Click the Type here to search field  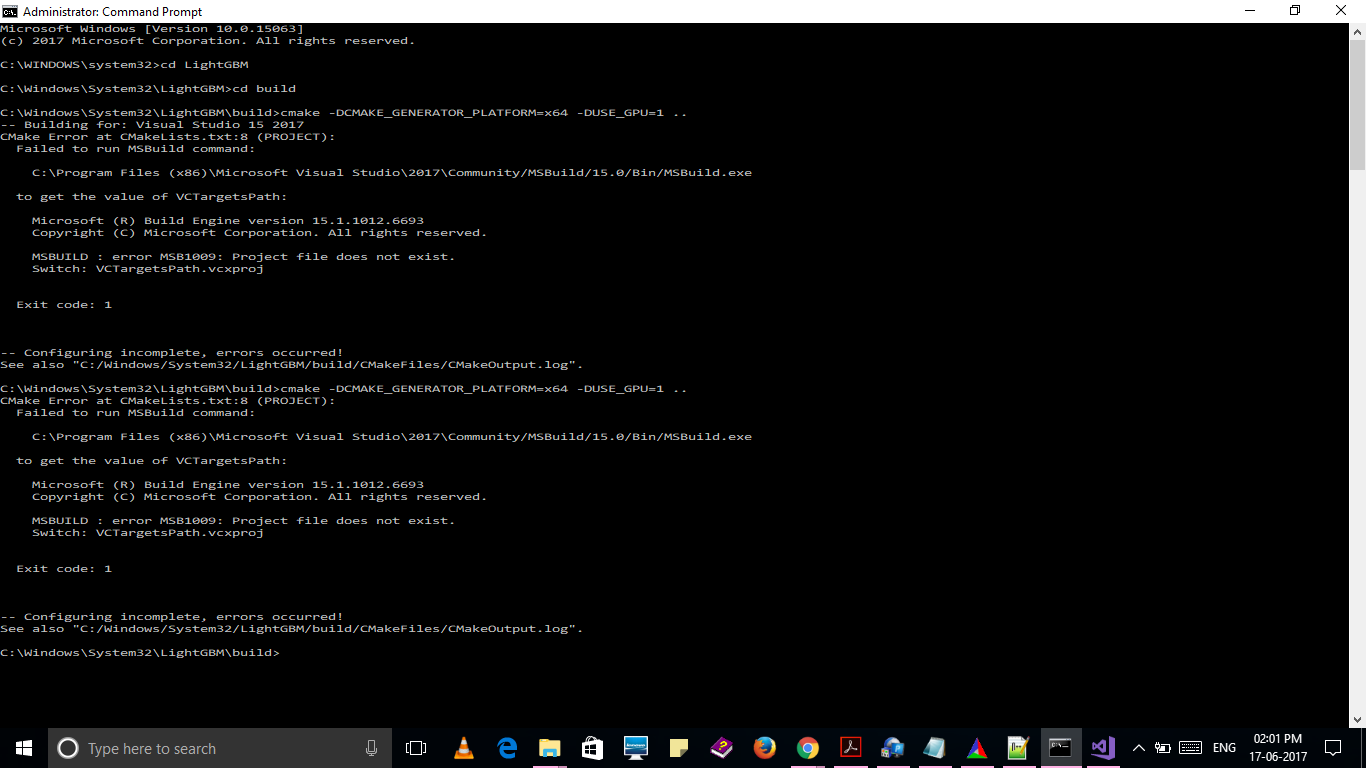point(200,747)
